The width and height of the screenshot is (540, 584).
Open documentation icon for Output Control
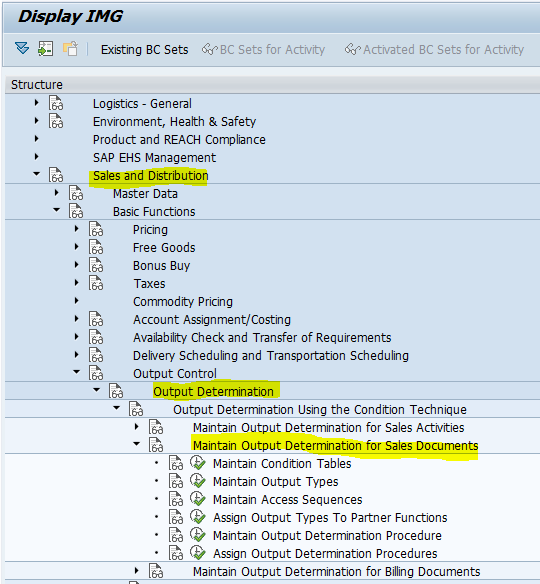96,373
